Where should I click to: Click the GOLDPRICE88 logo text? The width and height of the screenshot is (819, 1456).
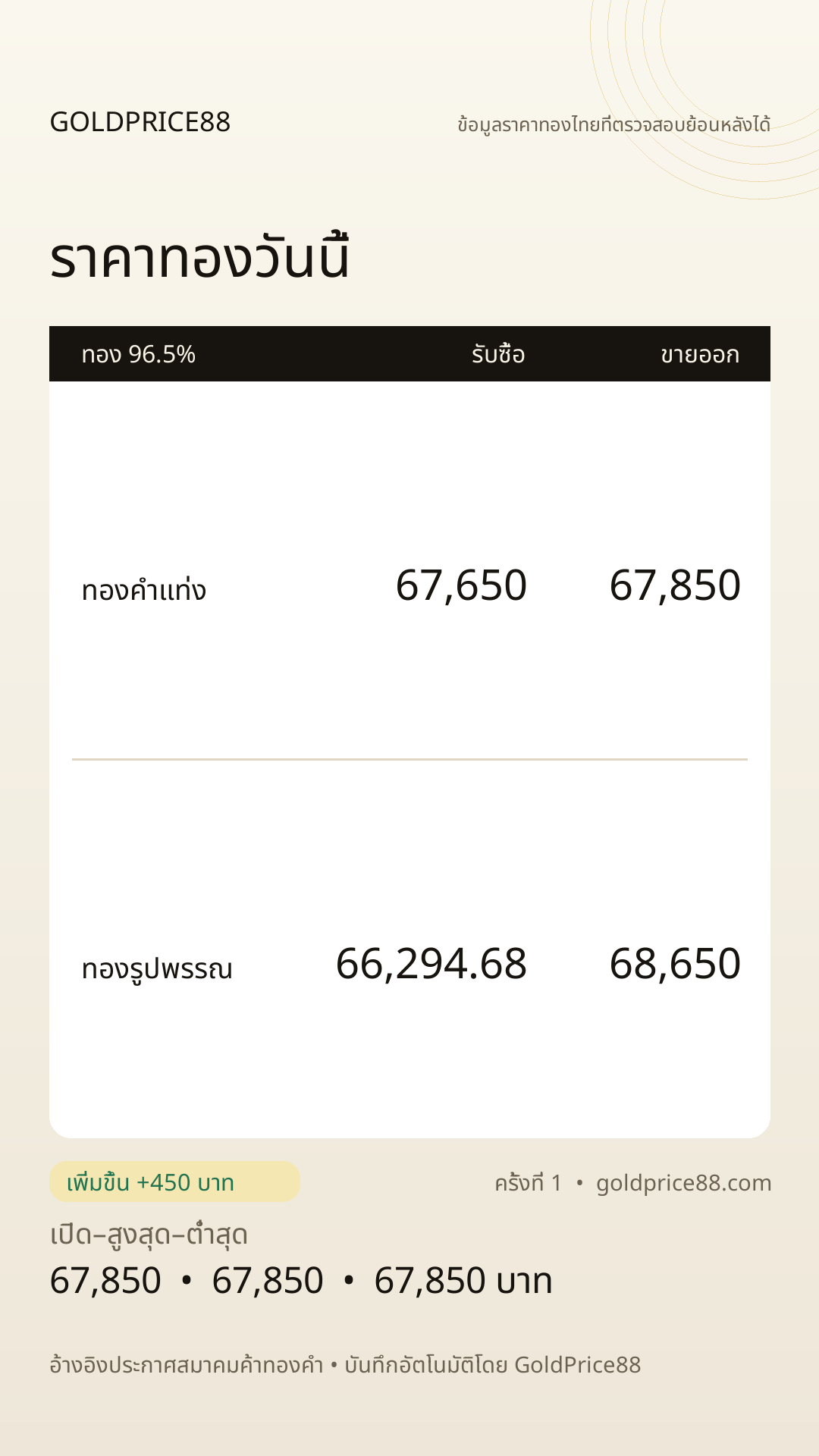point(140,122)
